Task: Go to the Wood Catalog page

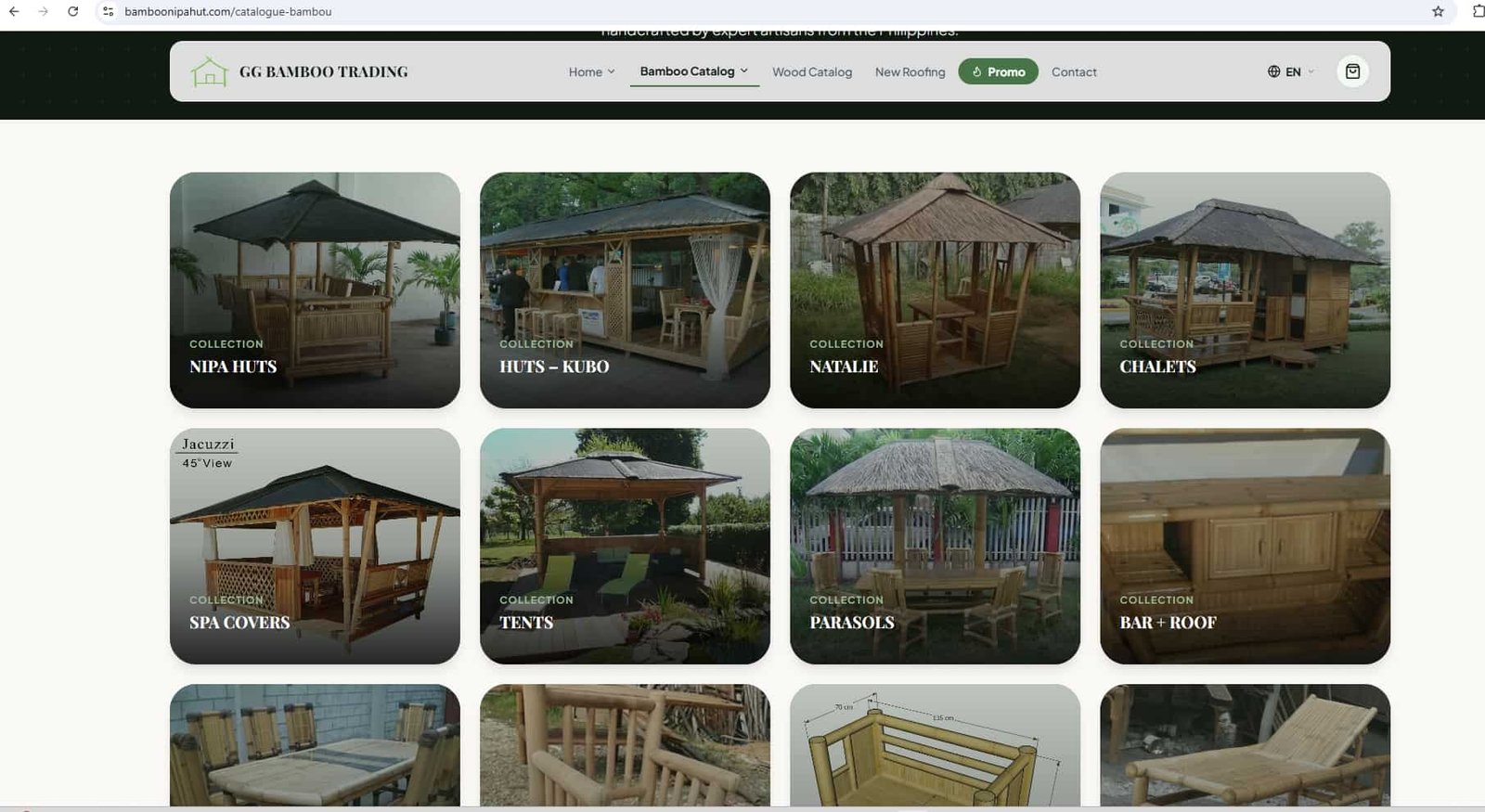Action: [811, 71]
